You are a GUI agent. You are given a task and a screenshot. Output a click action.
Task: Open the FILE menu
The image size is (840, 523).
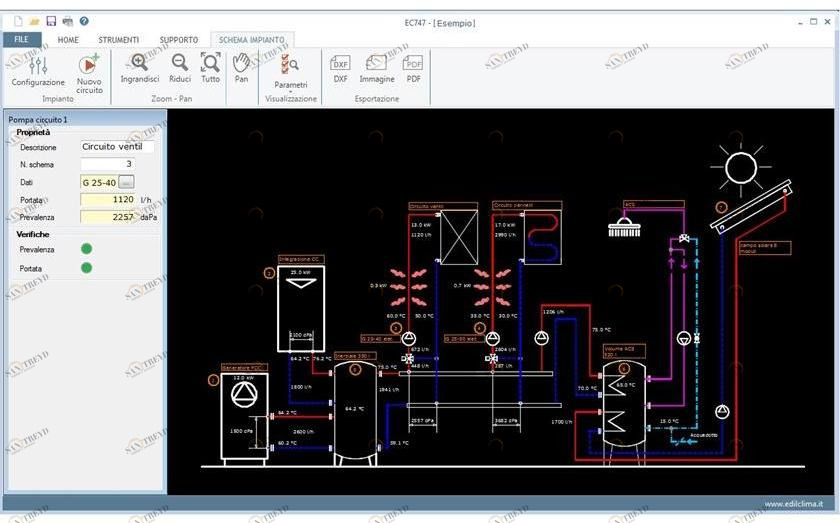pyautogui.click(x=21, y=40)
